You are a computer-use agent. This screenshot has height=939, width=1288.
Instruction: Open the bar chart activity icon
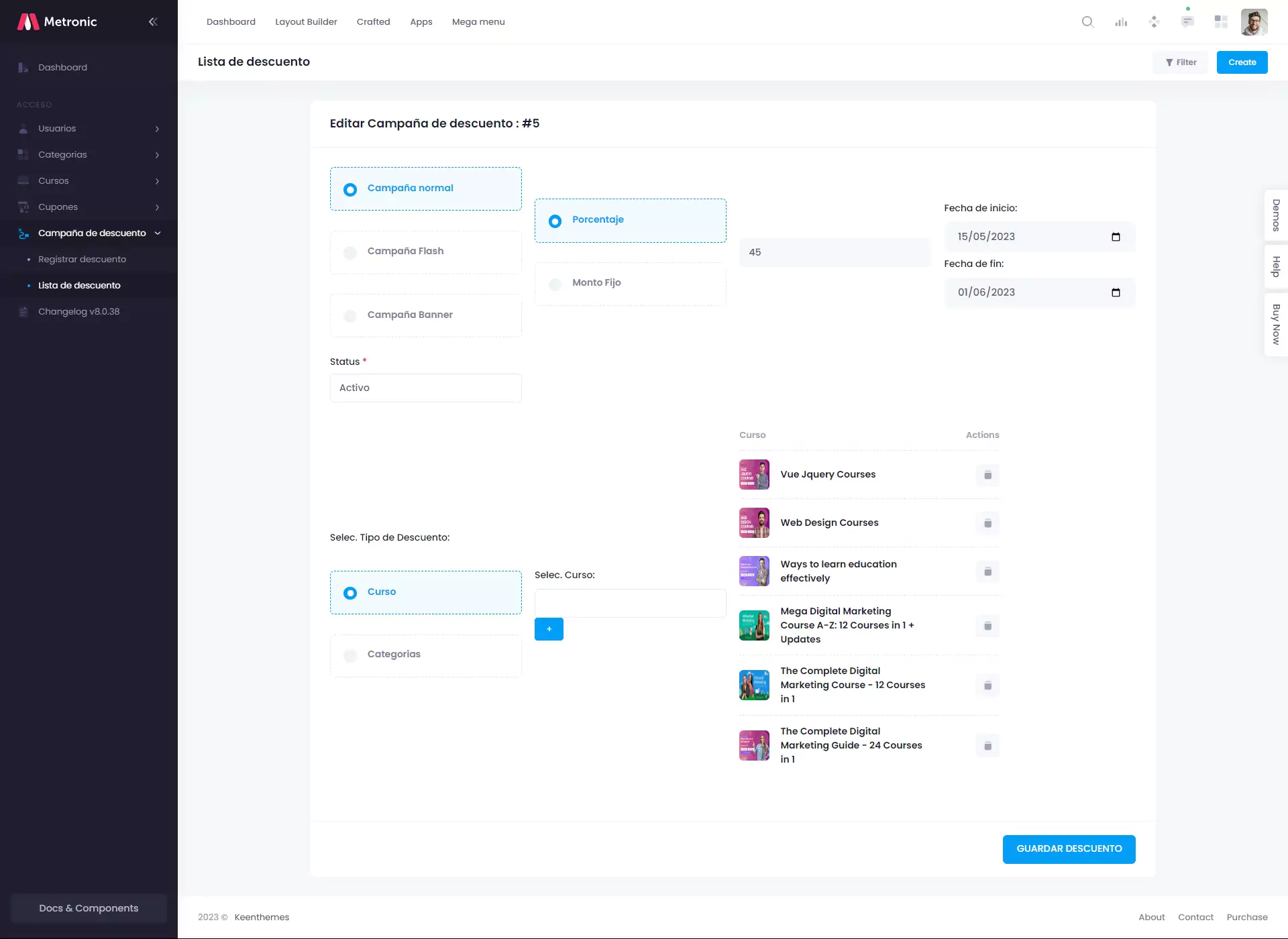click(1121, 22)
